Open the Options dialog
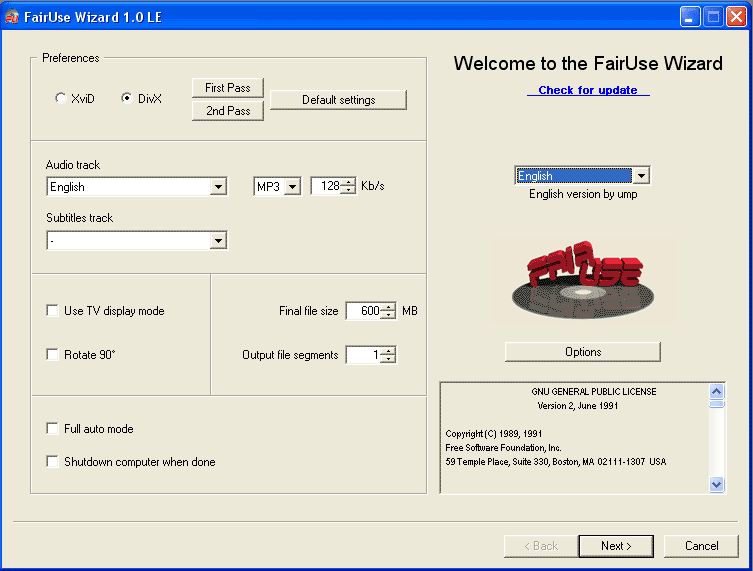The image size is (753, 571). tap(583, 352)
